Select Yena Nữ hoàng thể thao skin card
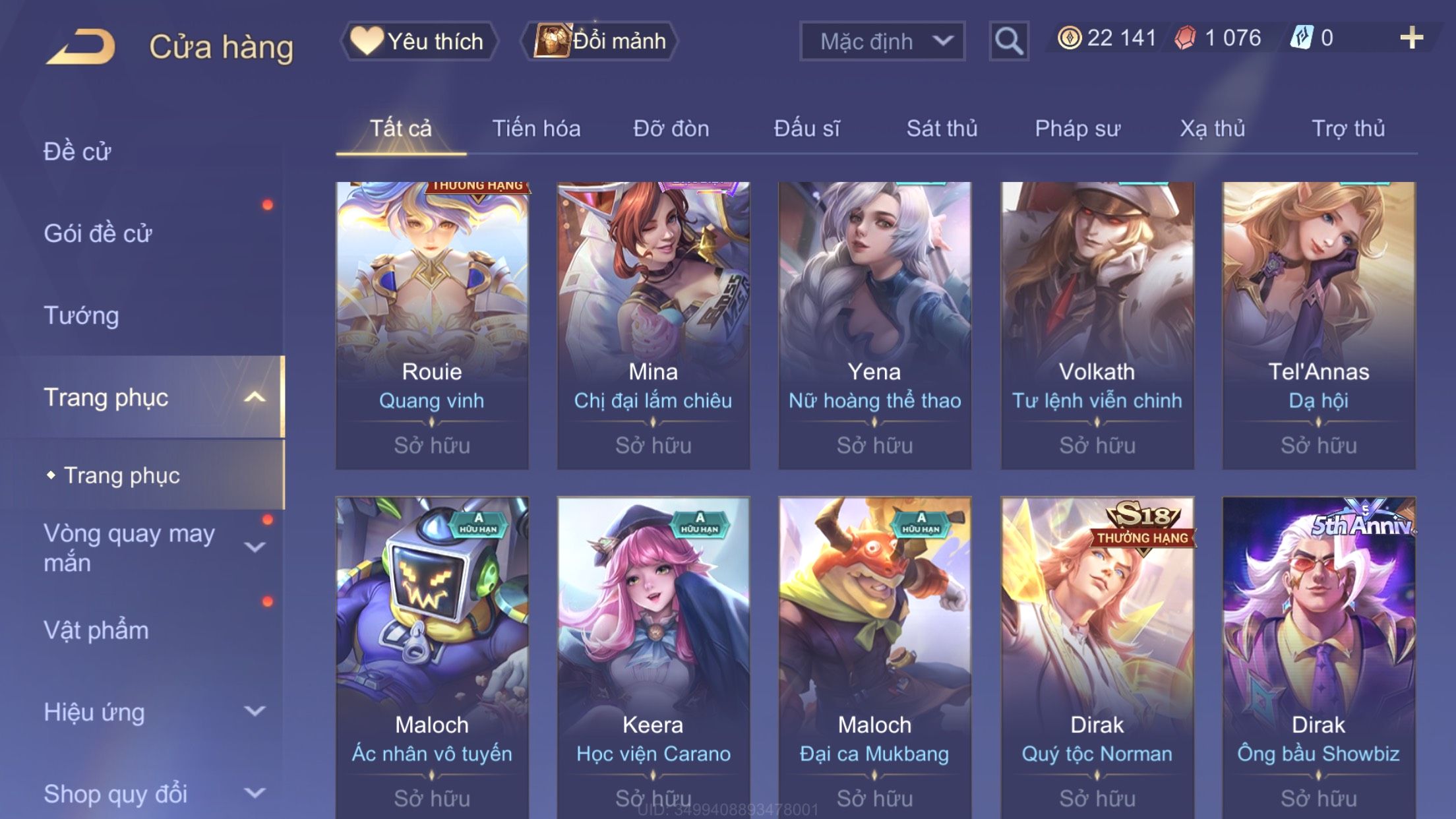 [x=874, y=326]
